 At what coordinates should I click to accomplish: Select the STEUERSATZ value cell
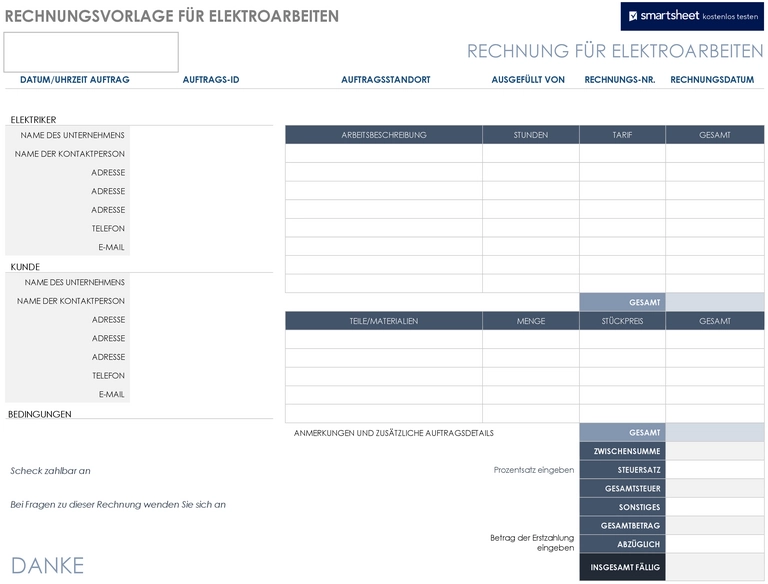[x=715, y=470]
